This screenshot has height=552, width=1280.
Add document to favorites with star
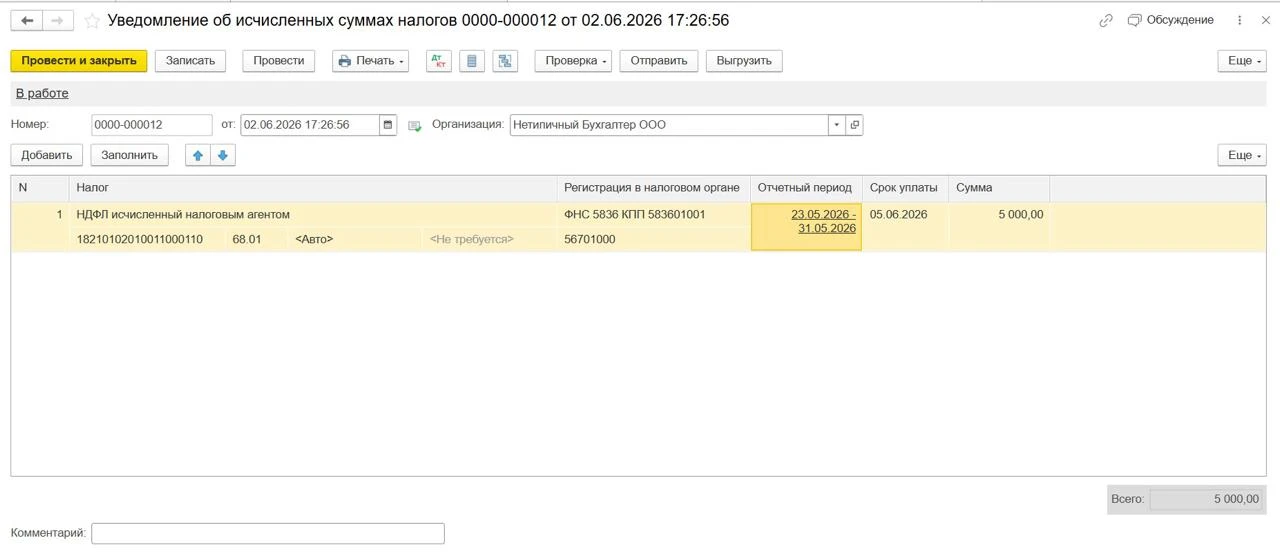pyautogui.click(x=92, y=21)
